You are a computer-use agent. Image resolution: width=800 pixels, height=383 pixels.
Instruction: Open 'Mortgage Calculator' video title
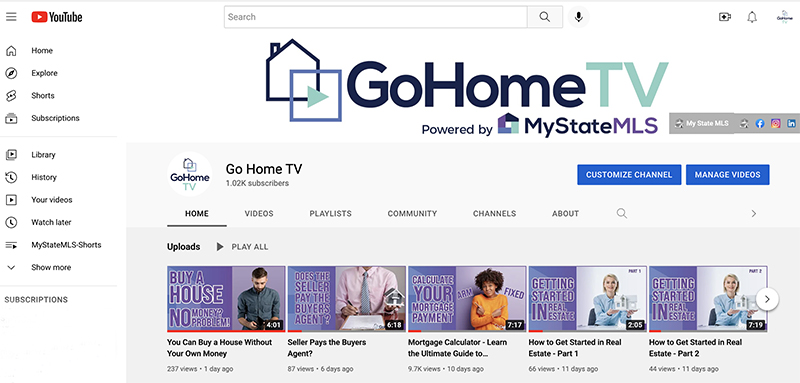458,348
